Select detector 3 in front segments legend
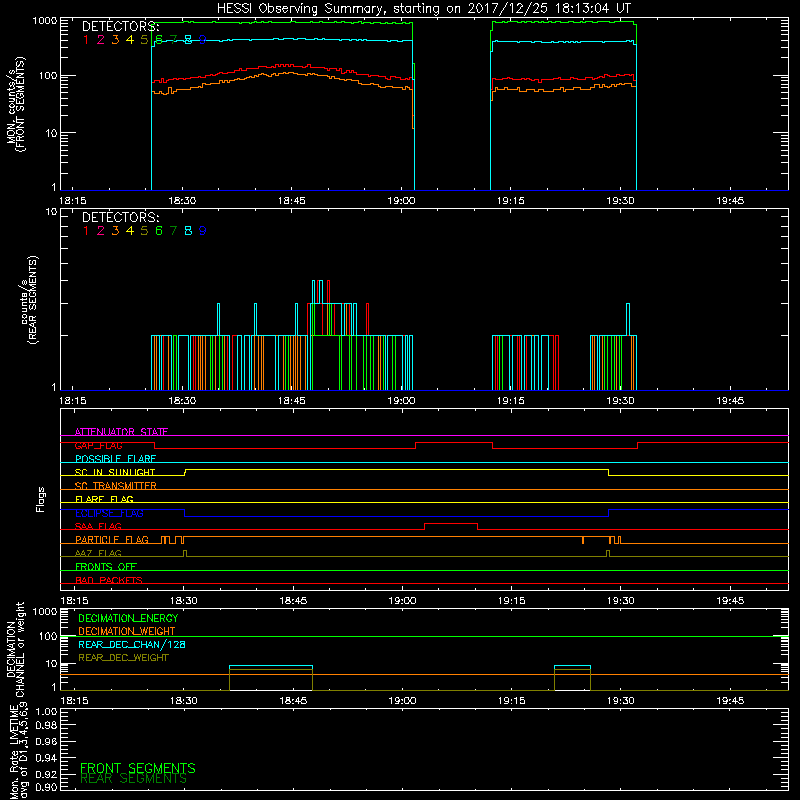Image resolution: width=800 pixels, height=800 pixels. coord(115,40)
